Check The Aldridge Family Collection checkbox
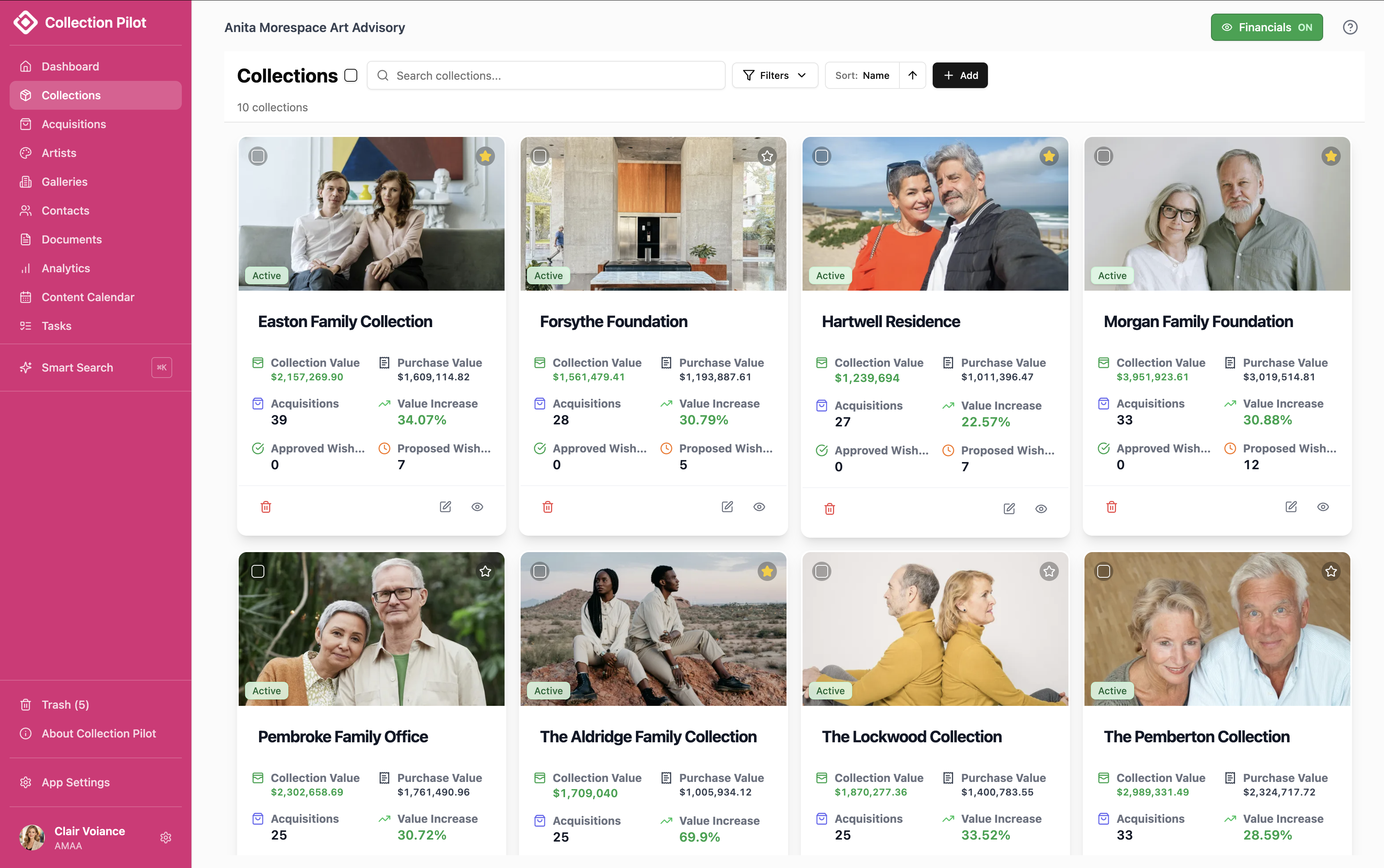 point(539,571)
